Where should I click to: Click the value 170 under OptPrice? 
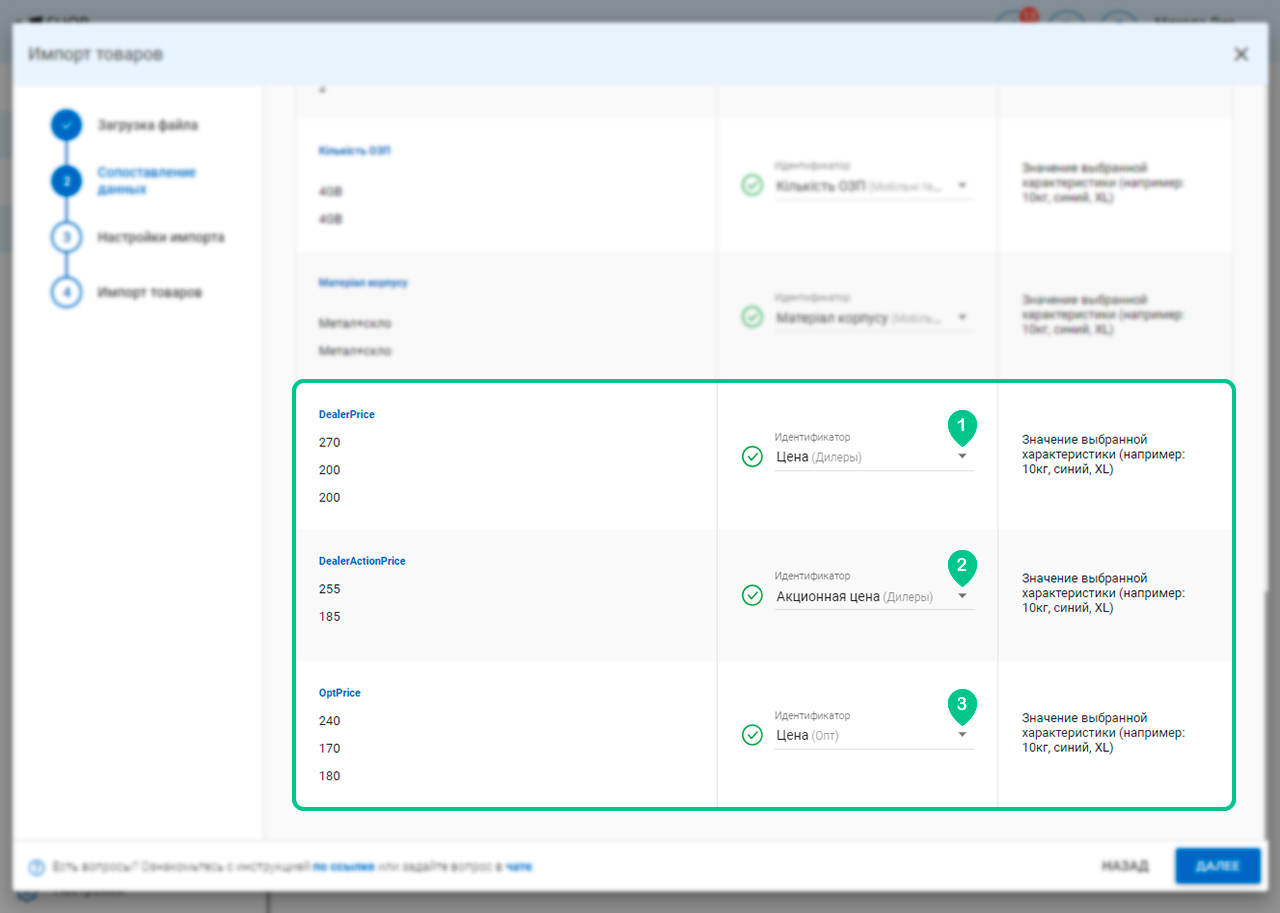click(330, 748)
